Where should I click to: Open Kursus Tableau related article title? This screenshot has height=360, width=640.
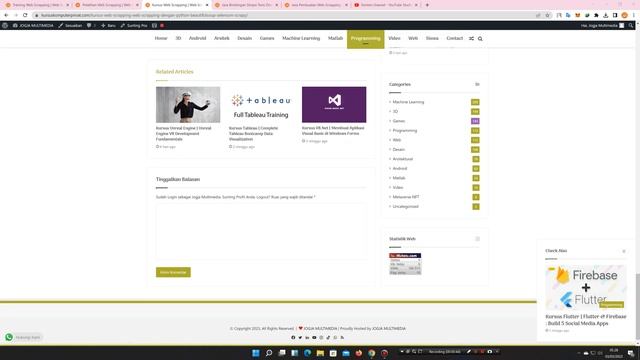253,133
